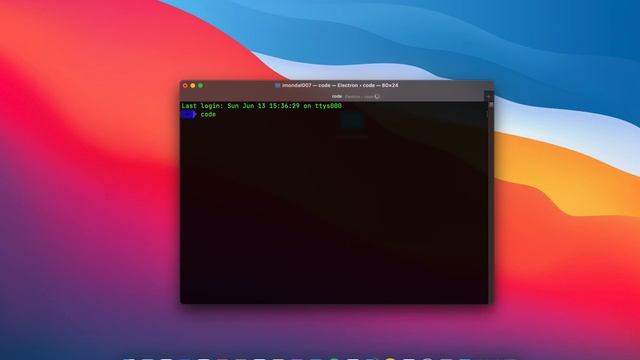This screenshot has height=360, width=640.
Task: Click the Terminal vertical scrollbar
Action: [491, 202]
